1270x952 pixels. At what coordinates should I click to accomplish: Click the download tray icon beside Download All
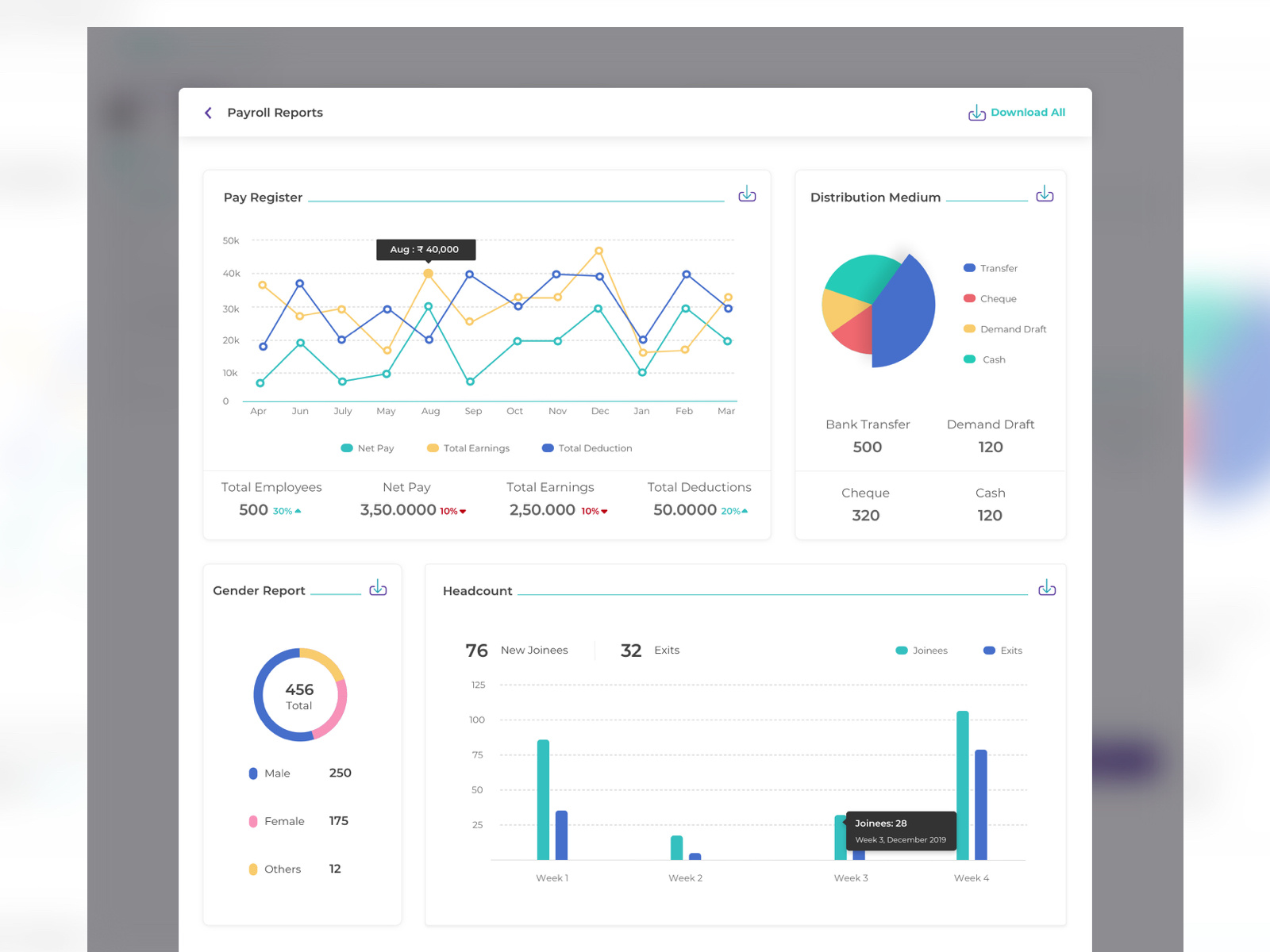(x=976, y=113)
